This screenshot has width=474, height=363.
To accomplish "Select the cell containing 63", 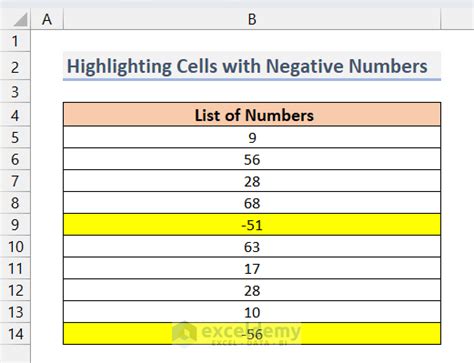I will click(x=252, y=247).
